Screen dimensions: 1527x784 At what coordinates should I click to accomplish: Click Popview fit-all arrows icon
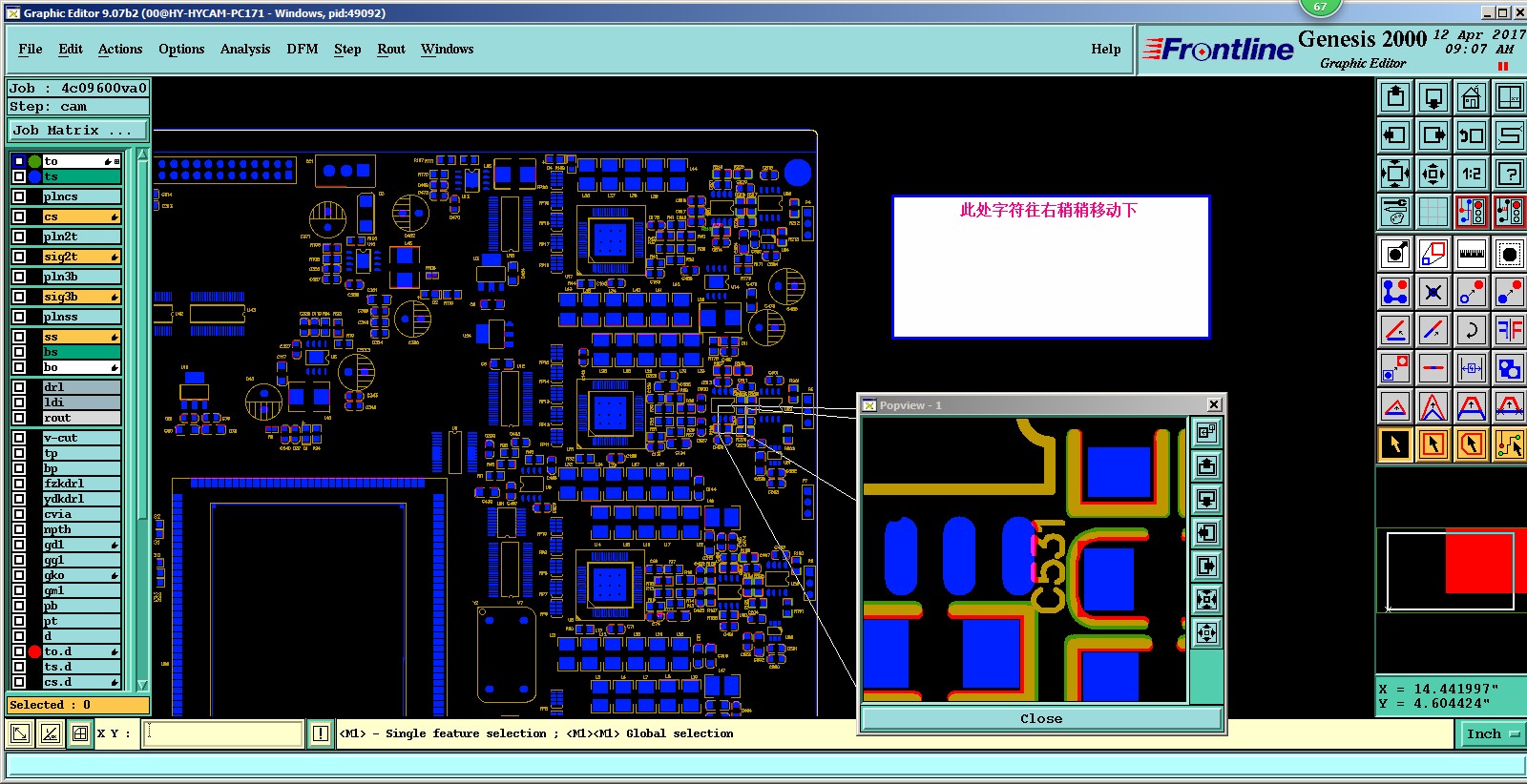[1207, 632]
